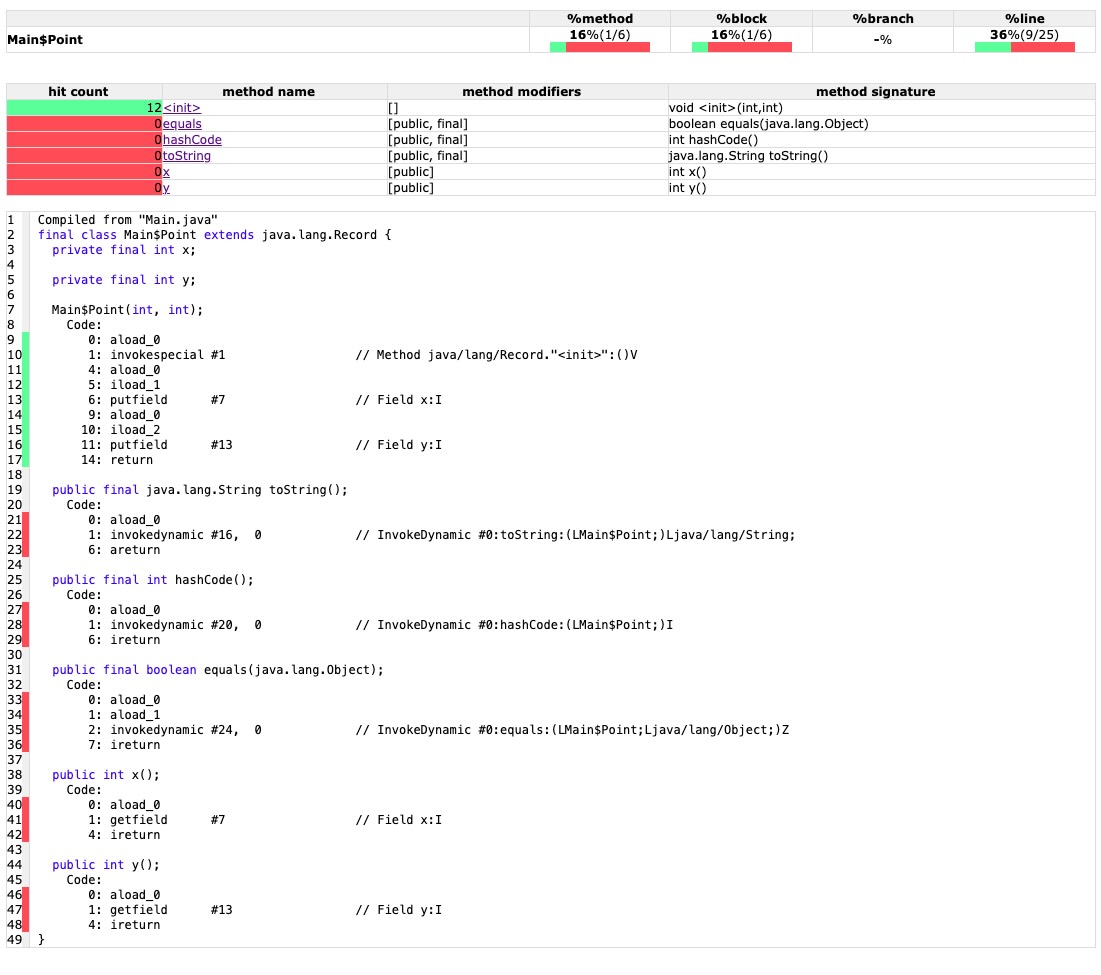The width and height of the screenshot is (1101, 975).
Task: Jump to the equals method
Action: (182, 123)
